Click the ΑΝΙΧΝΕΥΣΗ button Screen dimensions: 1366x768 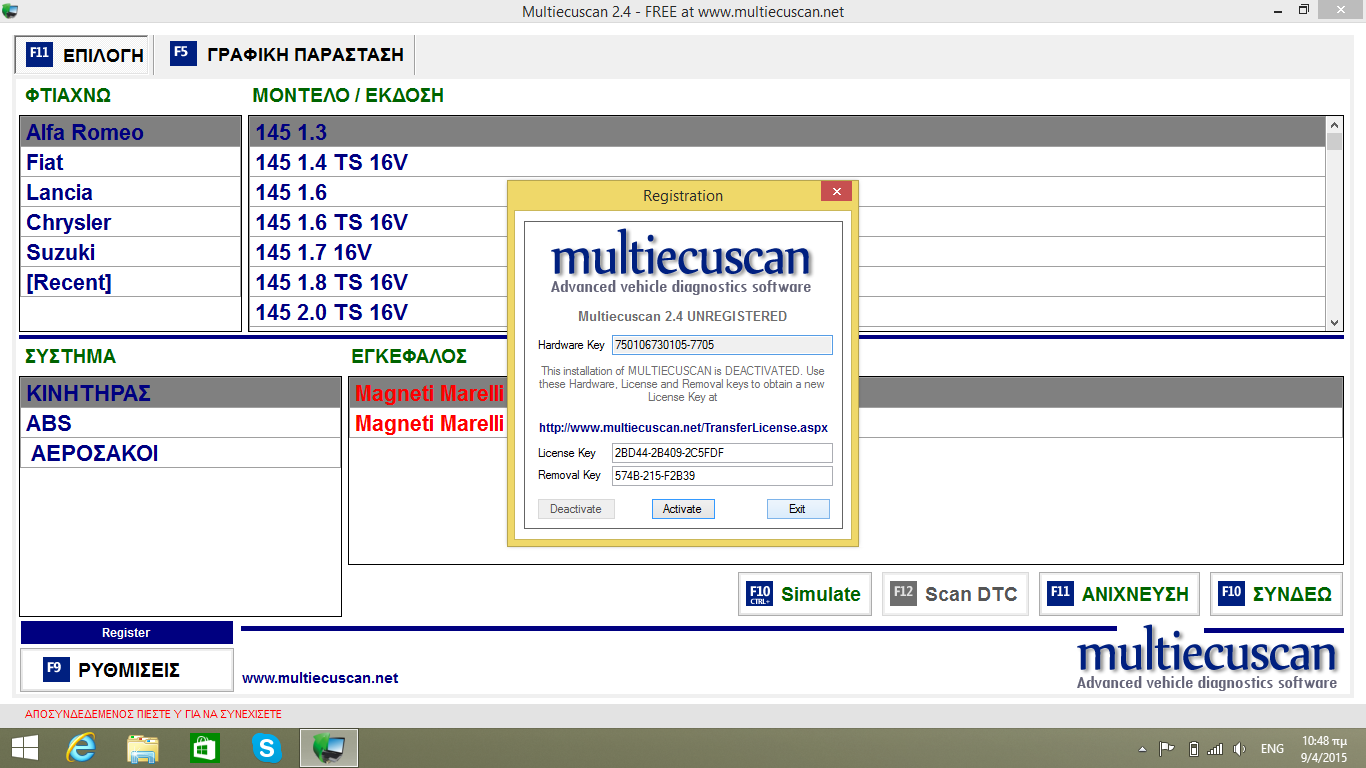(1120, 594)
